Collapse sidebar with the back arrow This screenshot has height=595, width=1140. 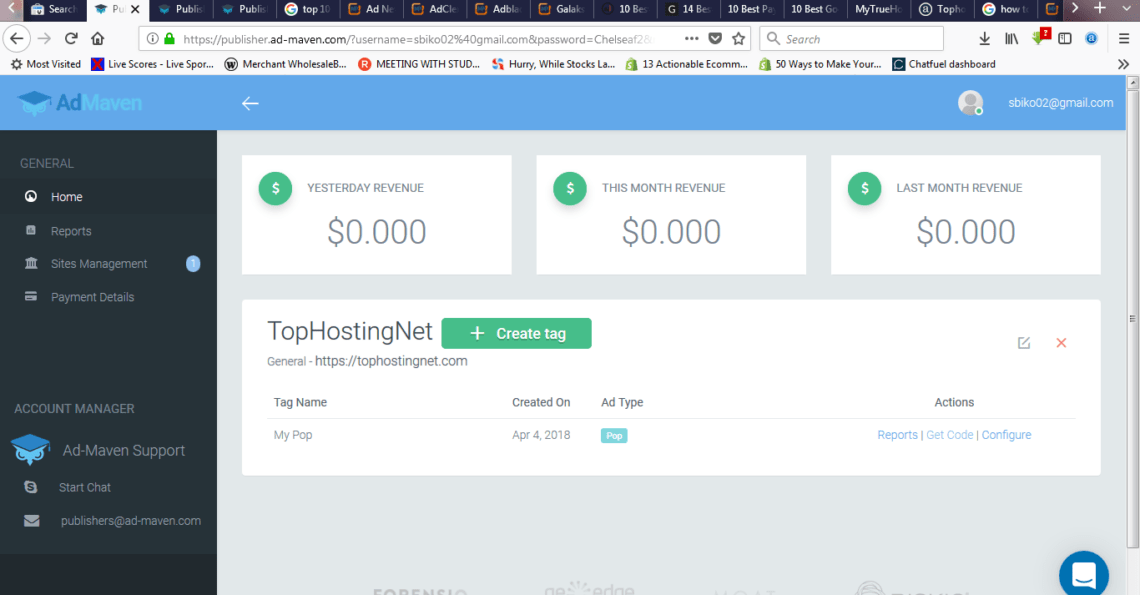(250, 103)
